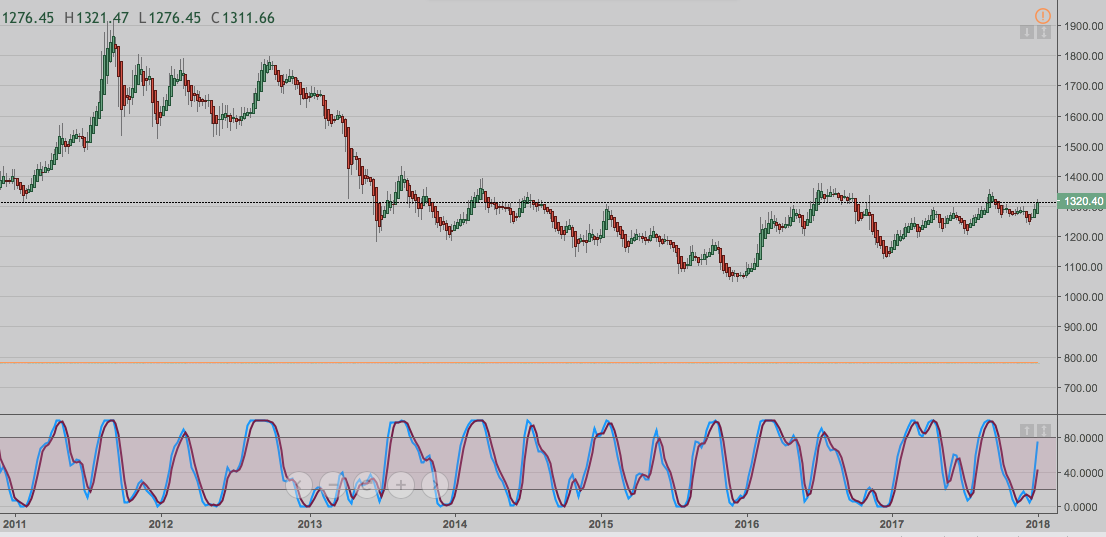Viewport: 1106px width, 537px height.
Task: Click the 2012 label on the time axis
Action: click(x=162, y=524)
